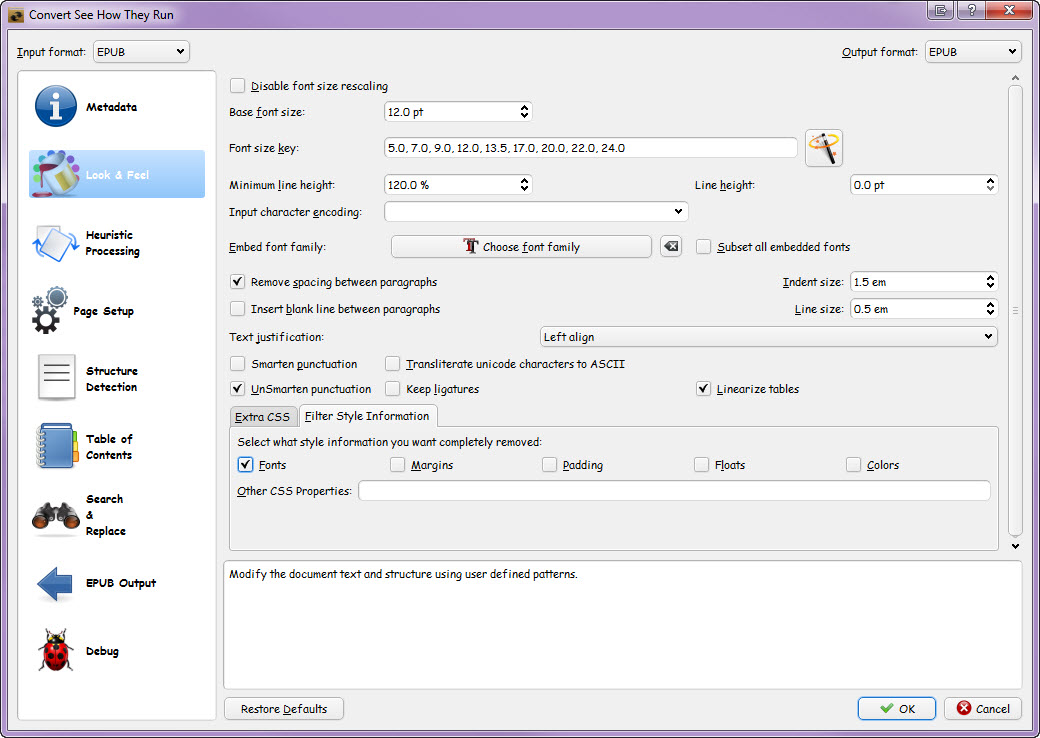1040x738 pixels.
Task: Uncheck the Fonts style filter
Action: click(x=245, y=465)
